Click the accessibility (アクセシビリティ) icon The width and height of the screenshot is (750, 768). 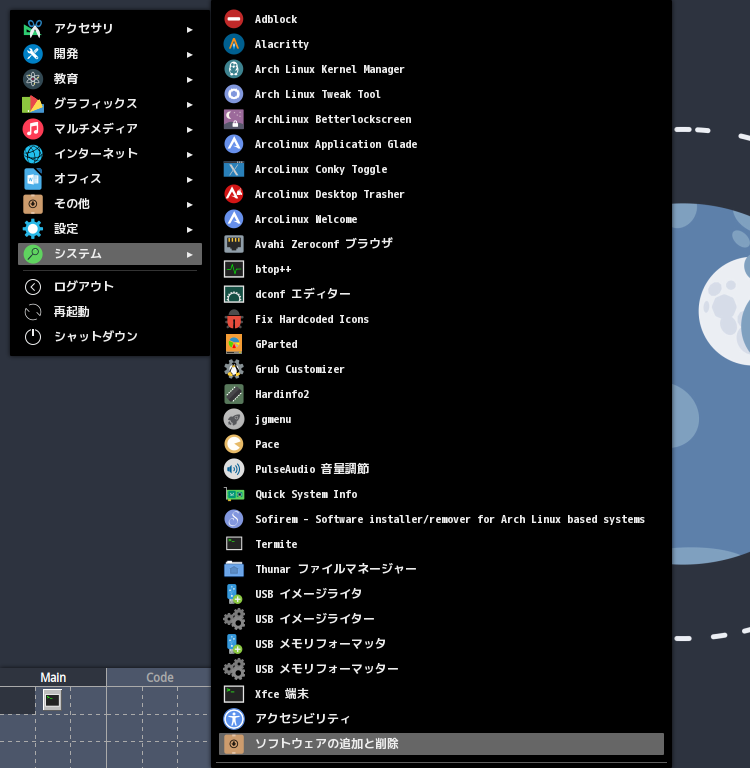click(234, 719)
